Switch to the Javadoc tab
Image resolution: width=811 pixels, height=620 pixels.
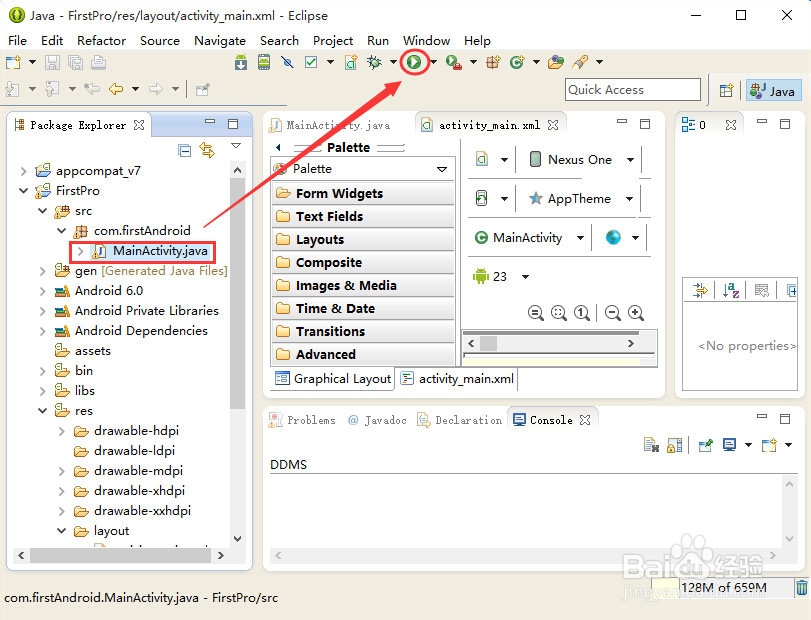click(x=377, y=420)
